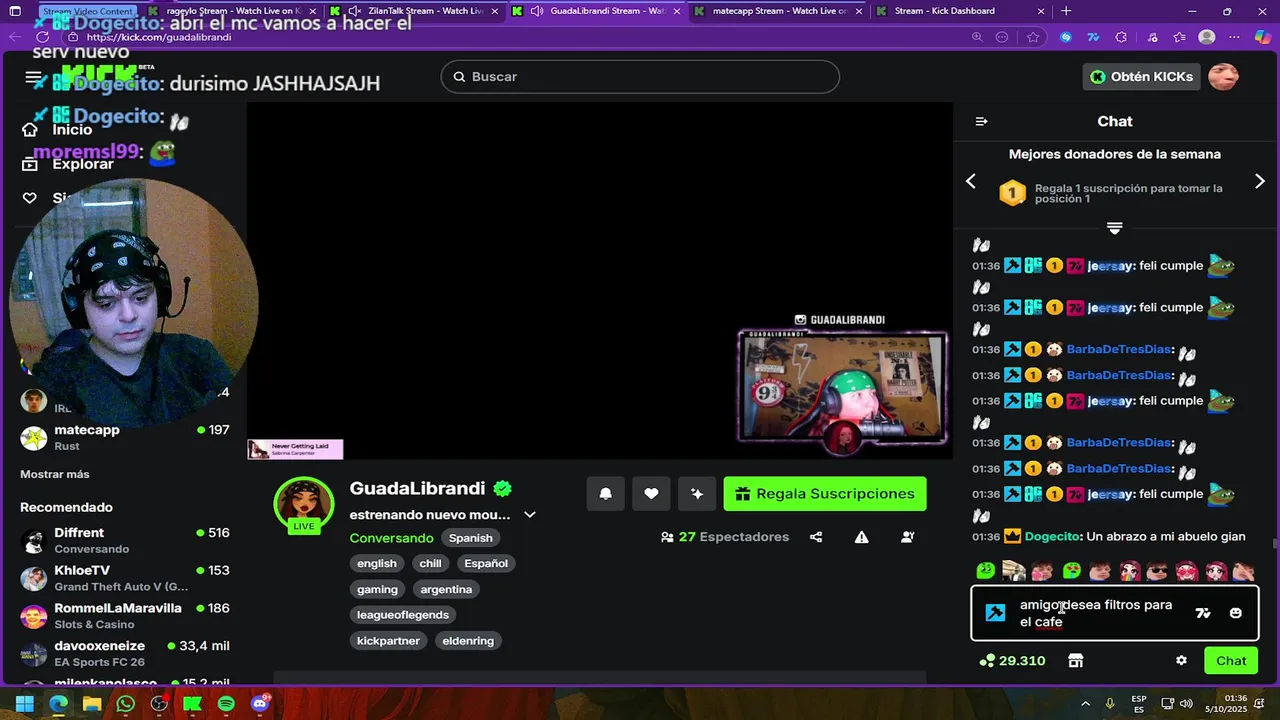Viewport: 1280px width, 720px height.
Task: Open the 7TV emote menu in chat input
Action: pyautogui.click(x=1203, y=613)
